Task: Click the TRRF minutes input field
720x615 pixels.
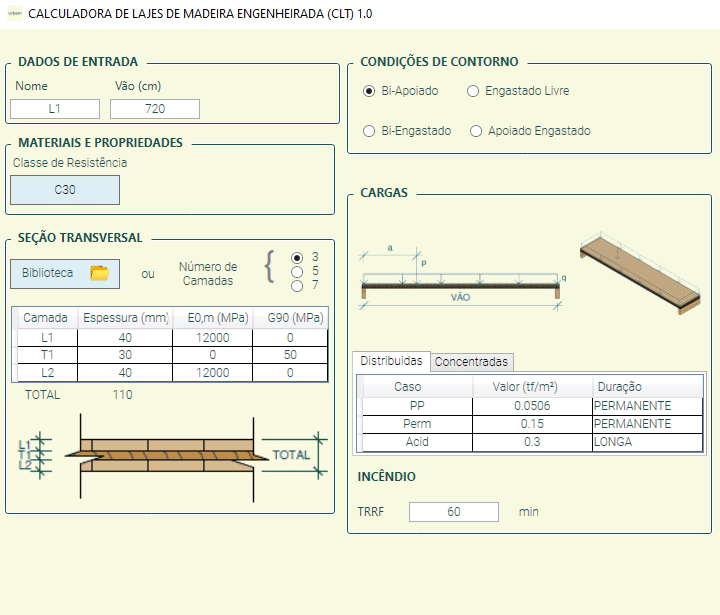Action: (453, 512)
